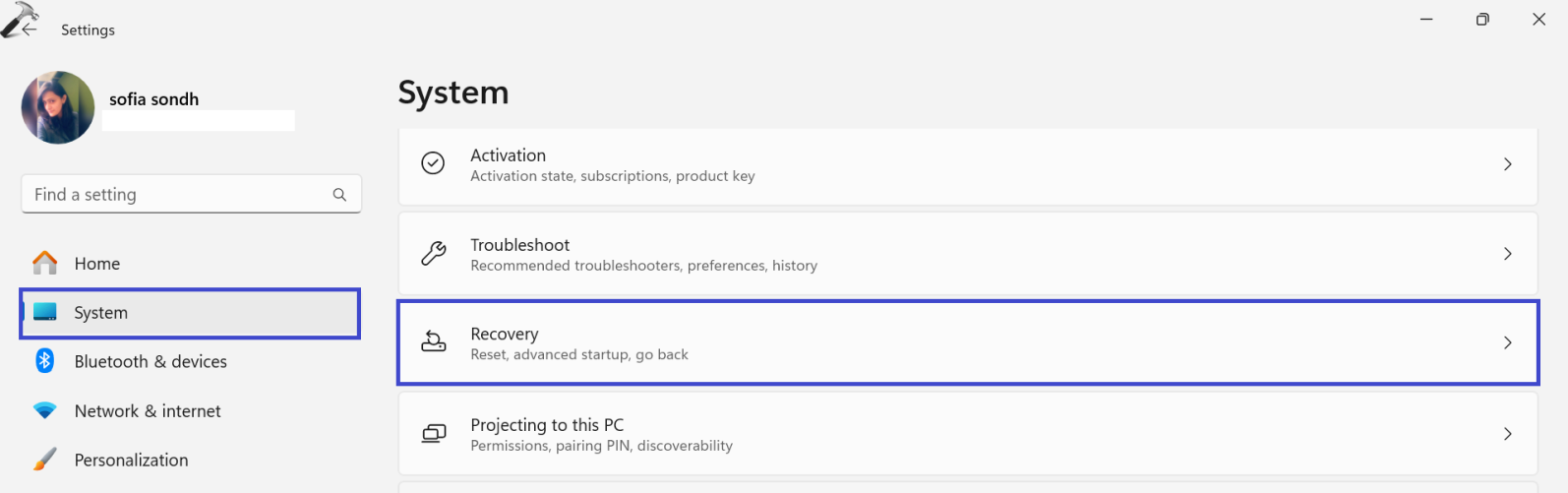Viewport: 1568px width, 493px height.
Task: Select System in the sidebar
Action: (101, 313)
